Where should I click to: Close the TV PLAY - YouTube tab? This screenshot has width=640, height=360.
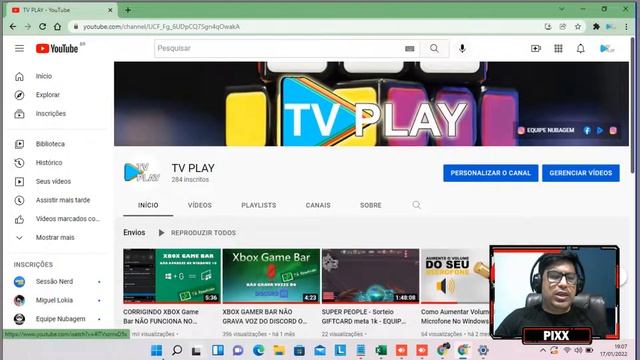[x=110, y=10]
